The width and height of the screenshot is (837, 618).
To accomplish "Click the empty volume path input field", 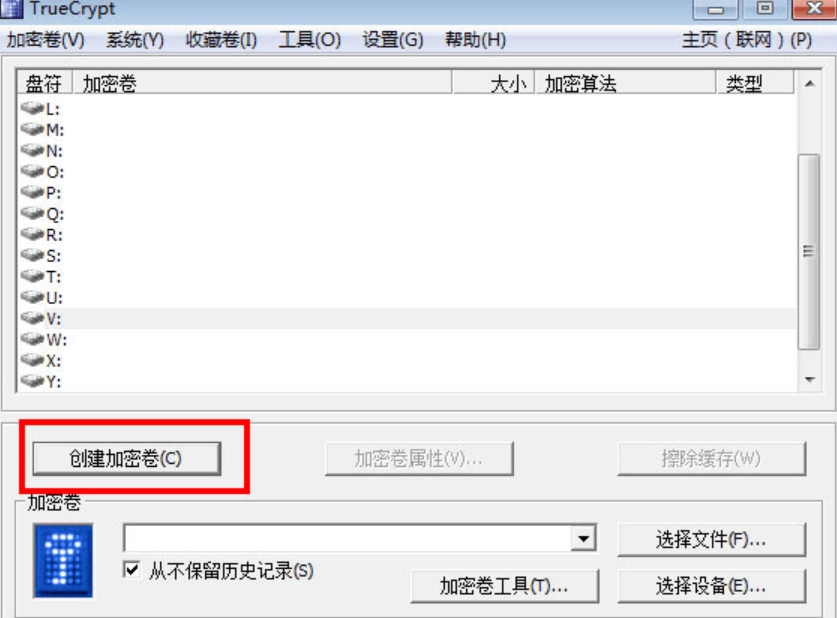I will pyautogui.click(x=348, y=538).
